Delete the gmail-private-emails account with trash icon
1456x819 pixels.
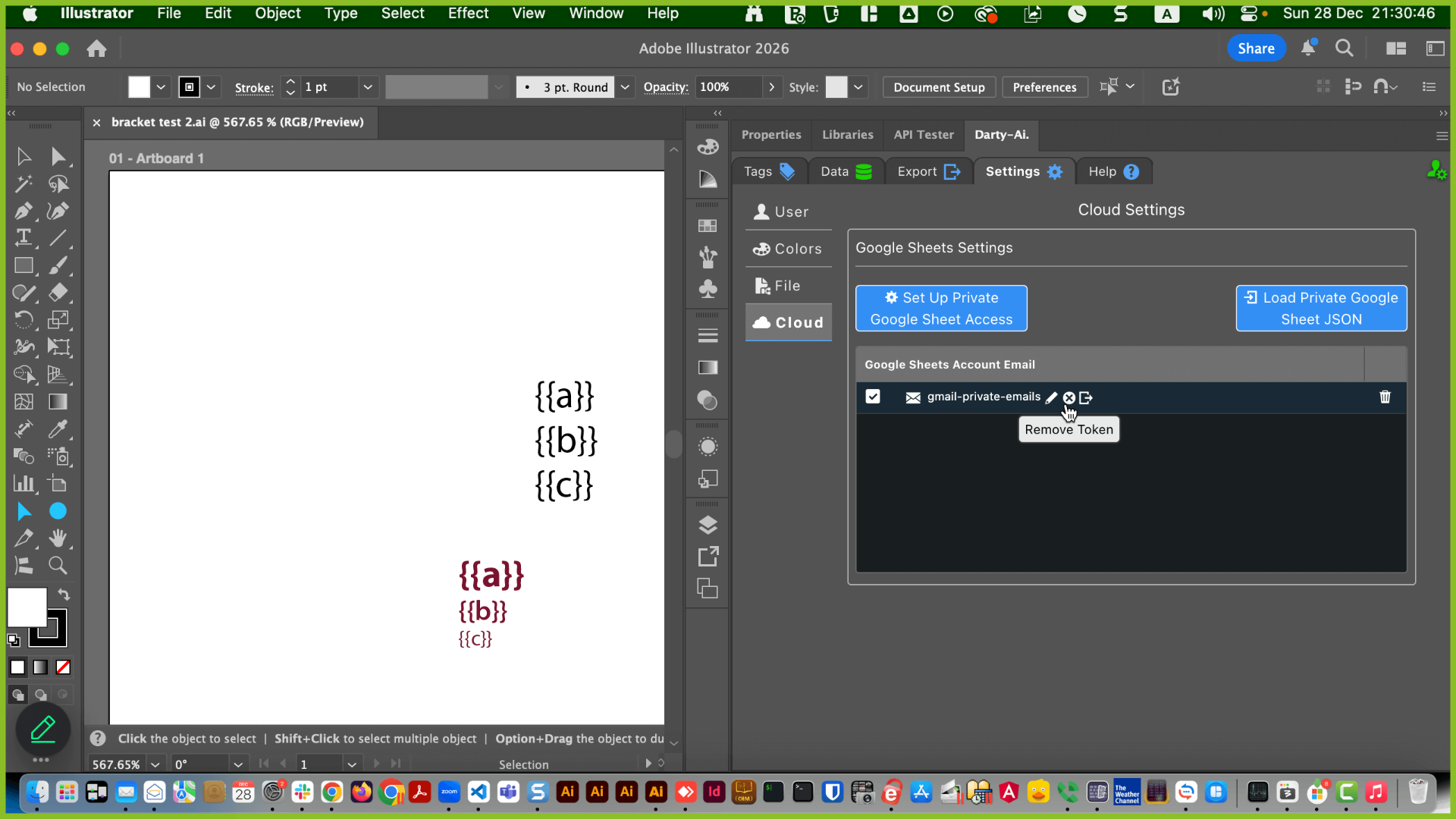tap(1385, 397)
